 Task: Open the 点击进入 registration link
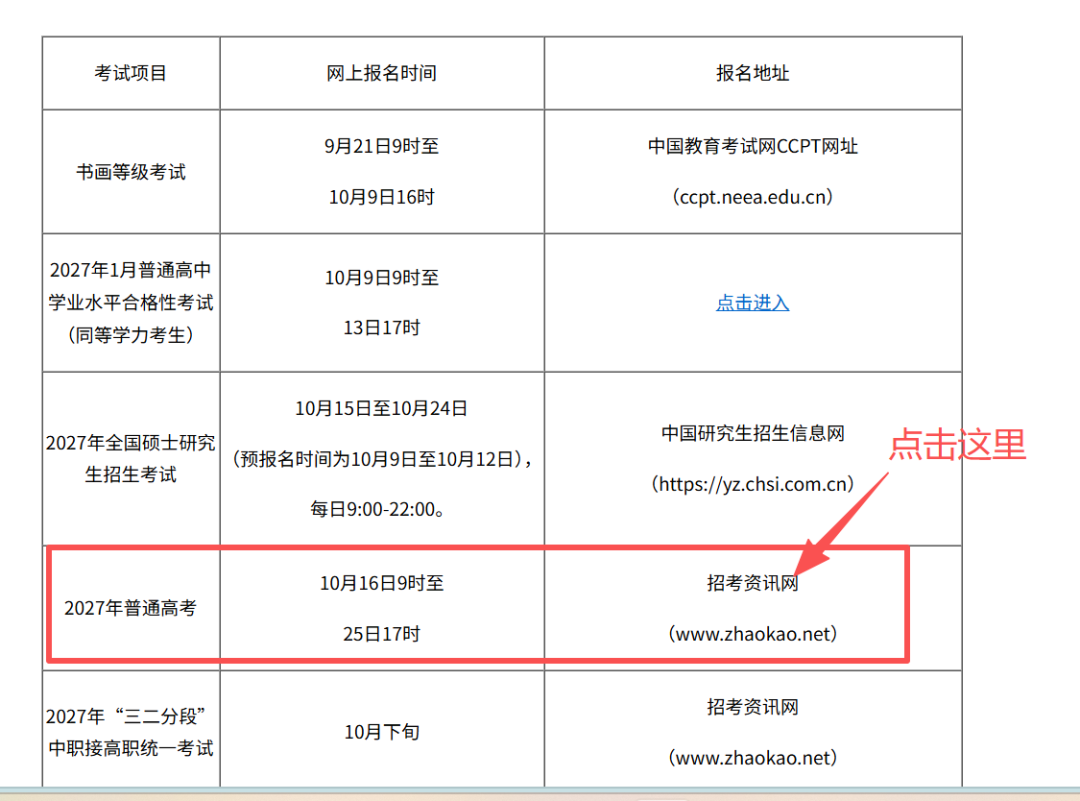coord(752,303)
